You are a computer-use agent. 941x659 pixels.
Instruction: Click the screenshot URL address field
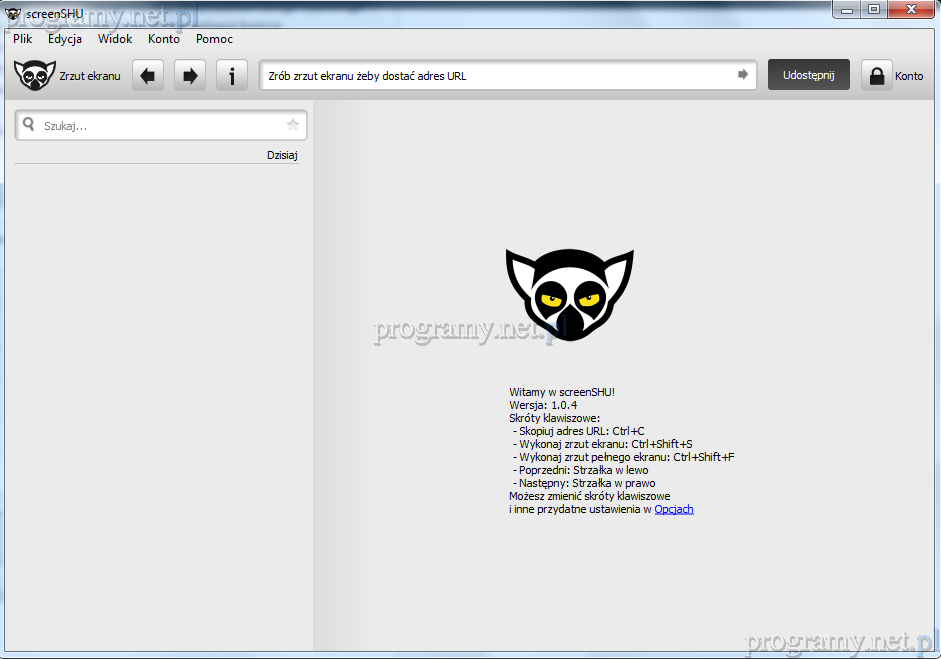click(495, 76)
